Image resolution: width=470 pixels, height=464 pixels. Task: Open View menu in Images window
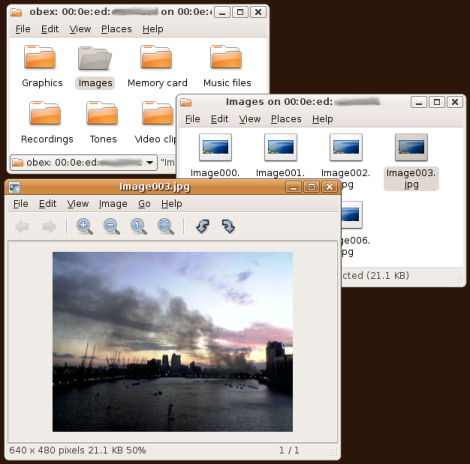(250, 119)
